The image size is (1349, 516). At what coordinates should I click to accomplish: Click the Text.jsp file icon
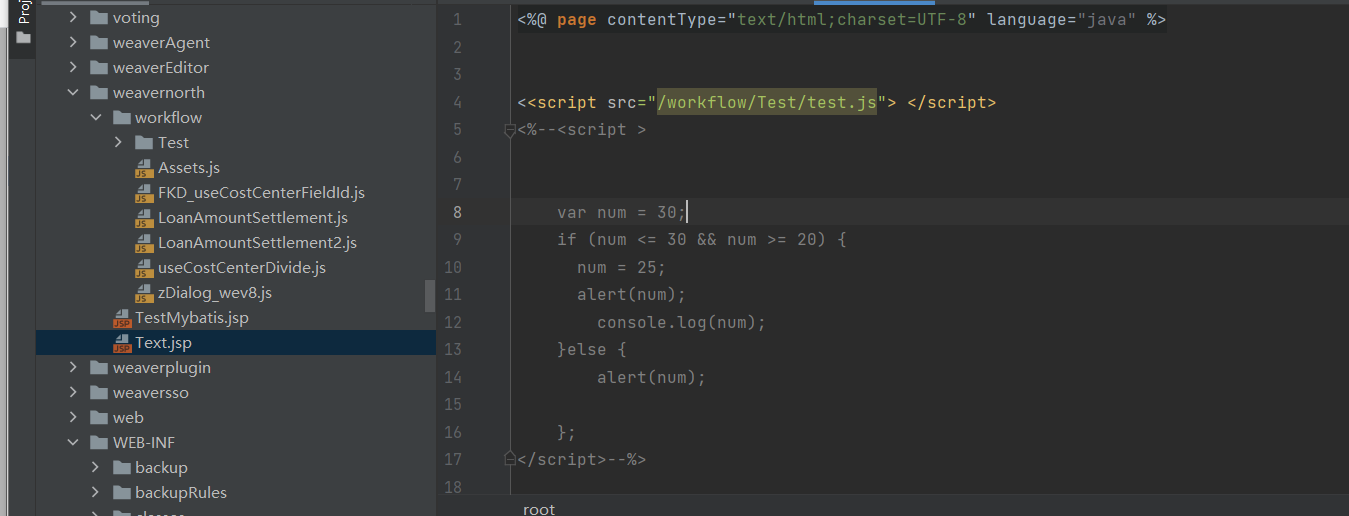point(122,344)
